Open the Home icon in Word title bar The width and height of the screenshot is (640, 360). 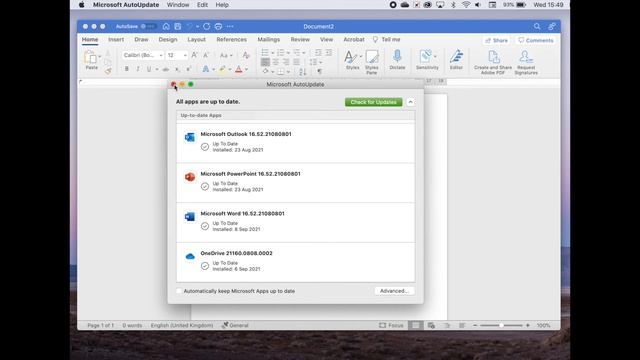point(166,27)
